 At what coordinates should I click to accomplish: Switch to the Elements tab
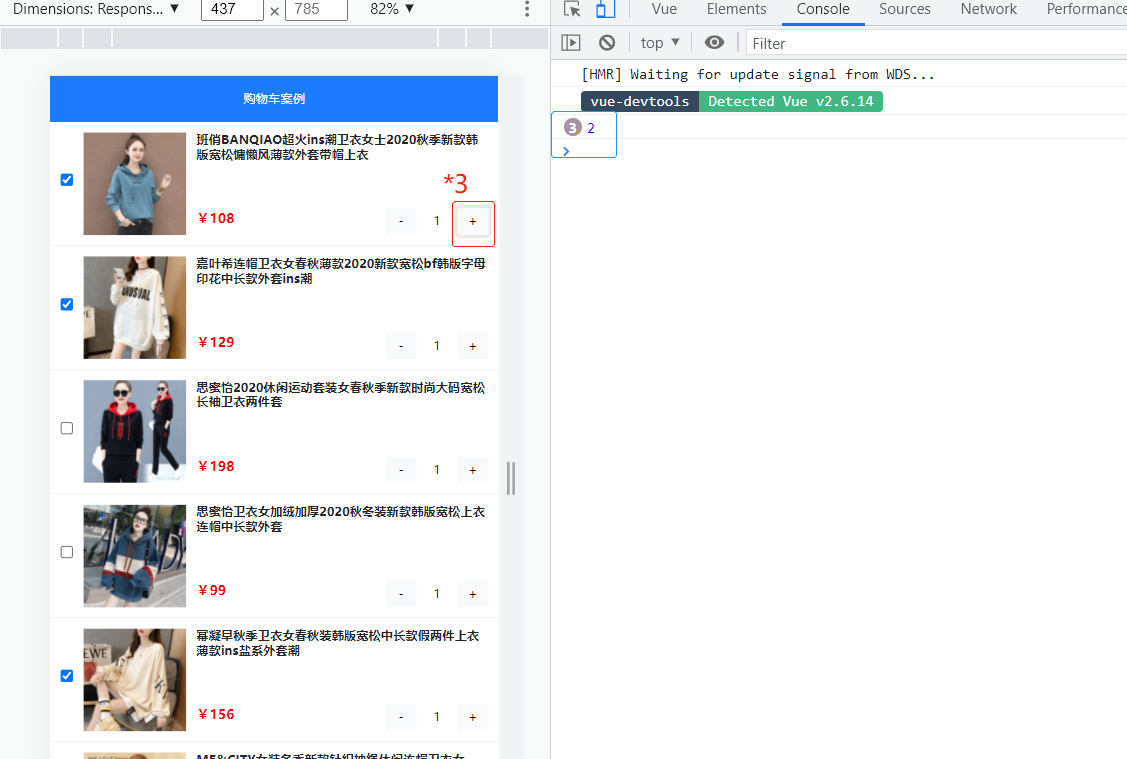pyautogui.click(x=736, y=9)
